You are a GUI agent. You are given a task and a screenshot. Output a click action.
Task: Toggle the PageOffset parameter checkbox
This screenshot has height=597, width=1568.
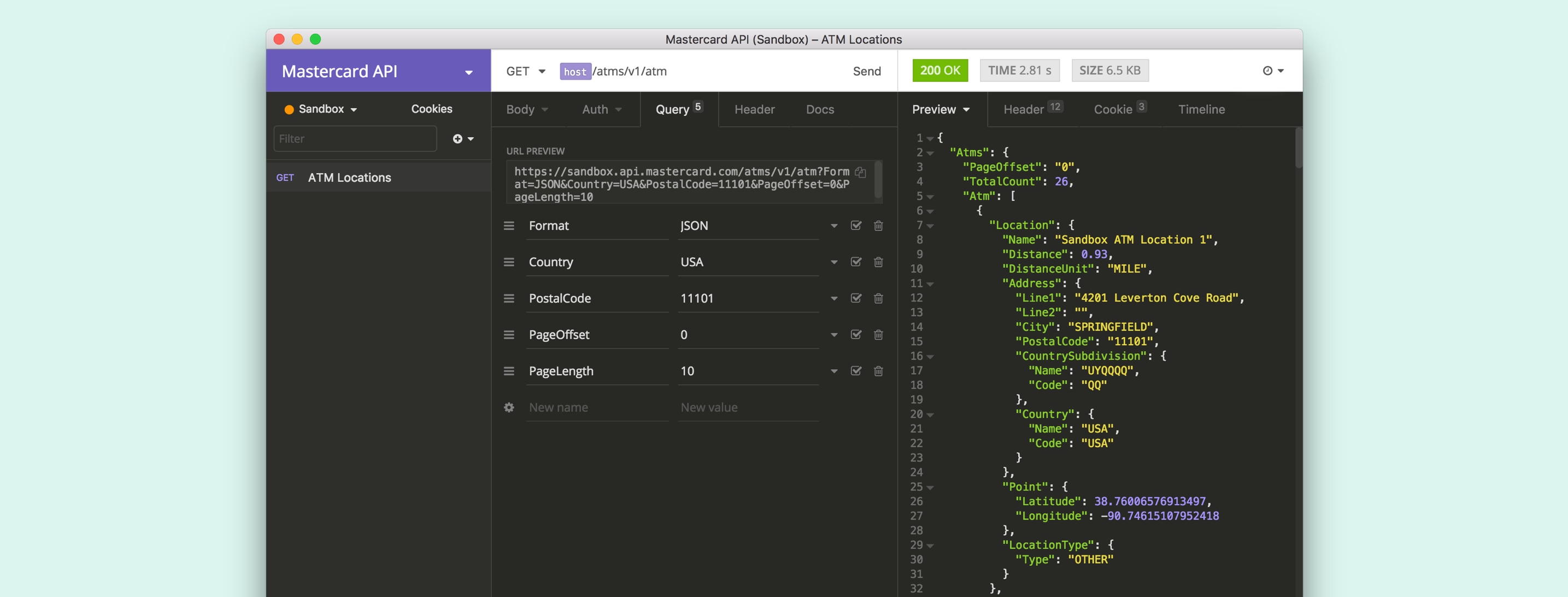point(855,335)
